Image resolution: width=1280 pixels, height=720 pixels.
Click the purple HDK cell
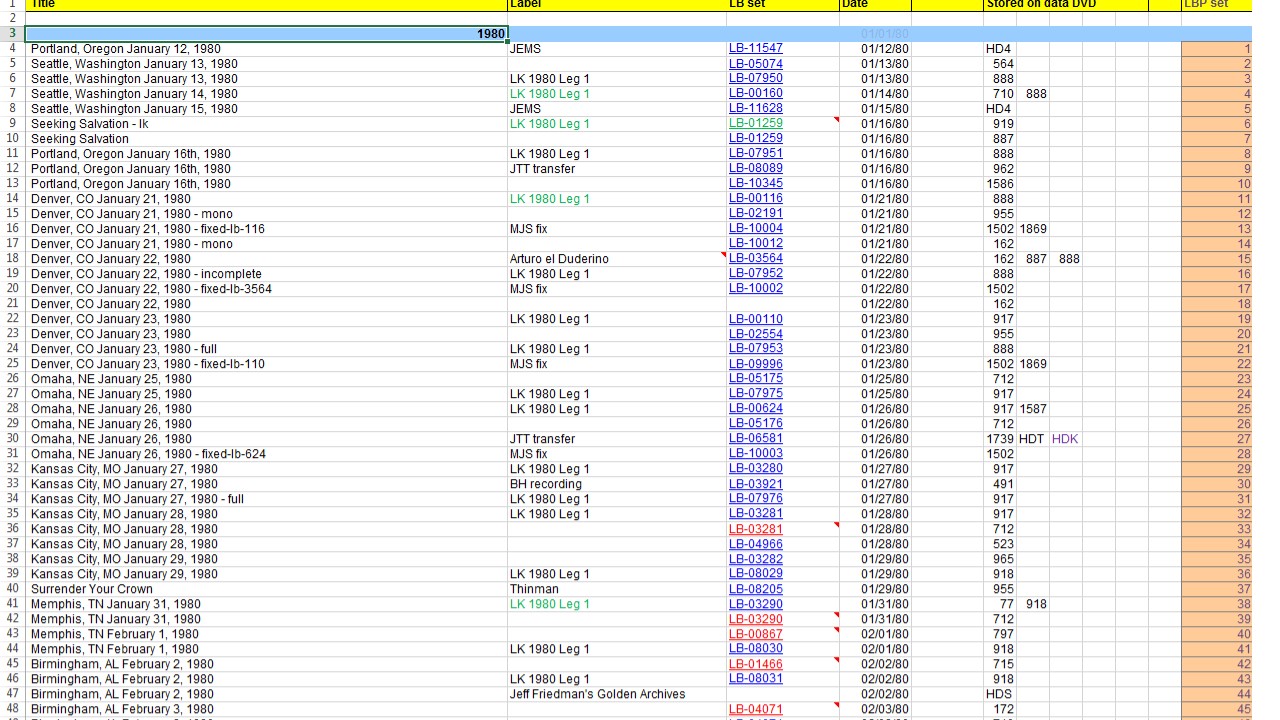1065,439
